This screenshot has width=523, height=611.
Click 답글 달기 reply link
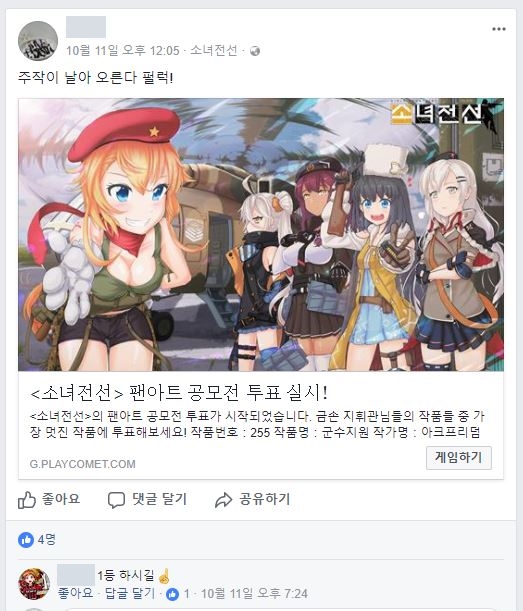coord(130,593)
